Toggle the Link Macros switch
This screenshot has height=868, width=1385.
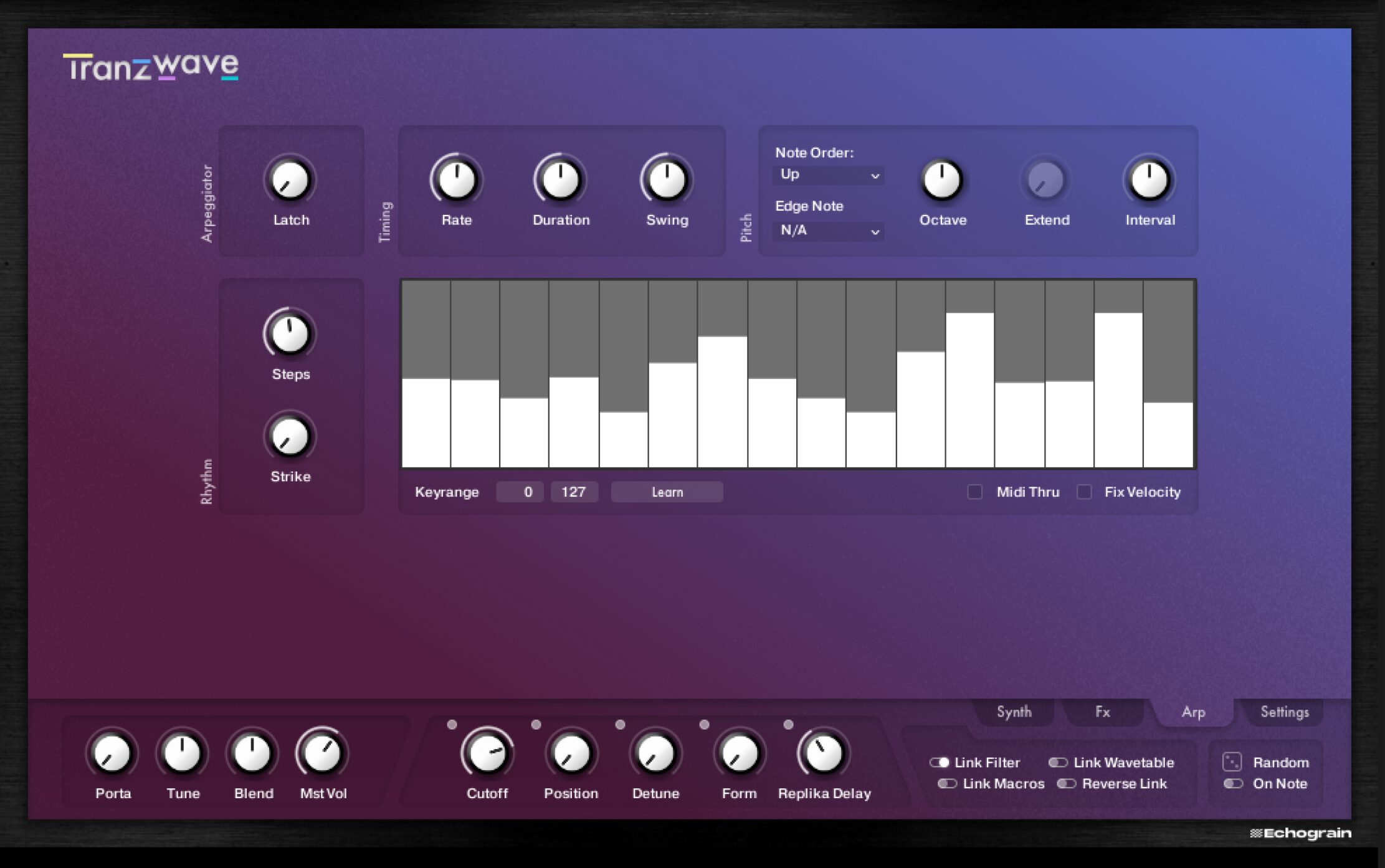coord(947,784)
